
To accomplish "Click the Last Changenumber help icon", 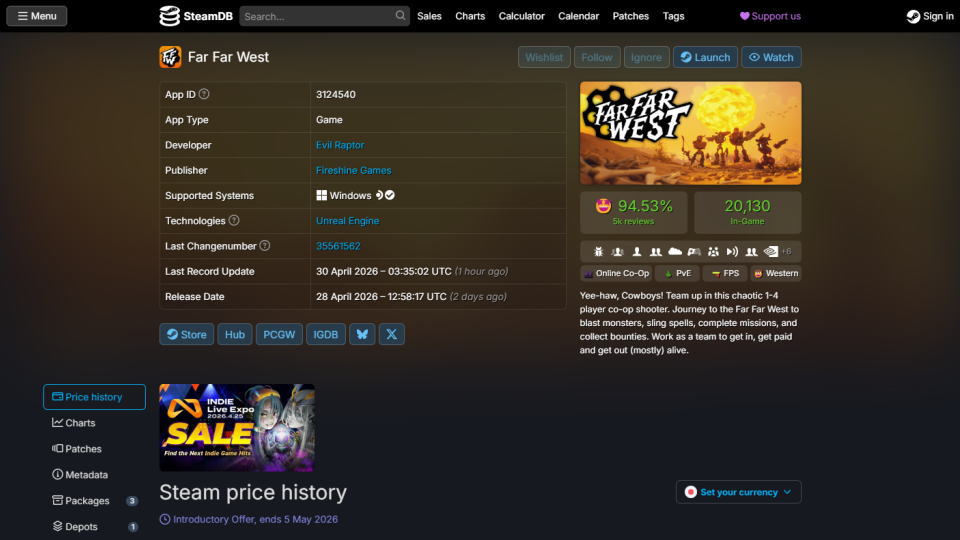I will (265, 246).
